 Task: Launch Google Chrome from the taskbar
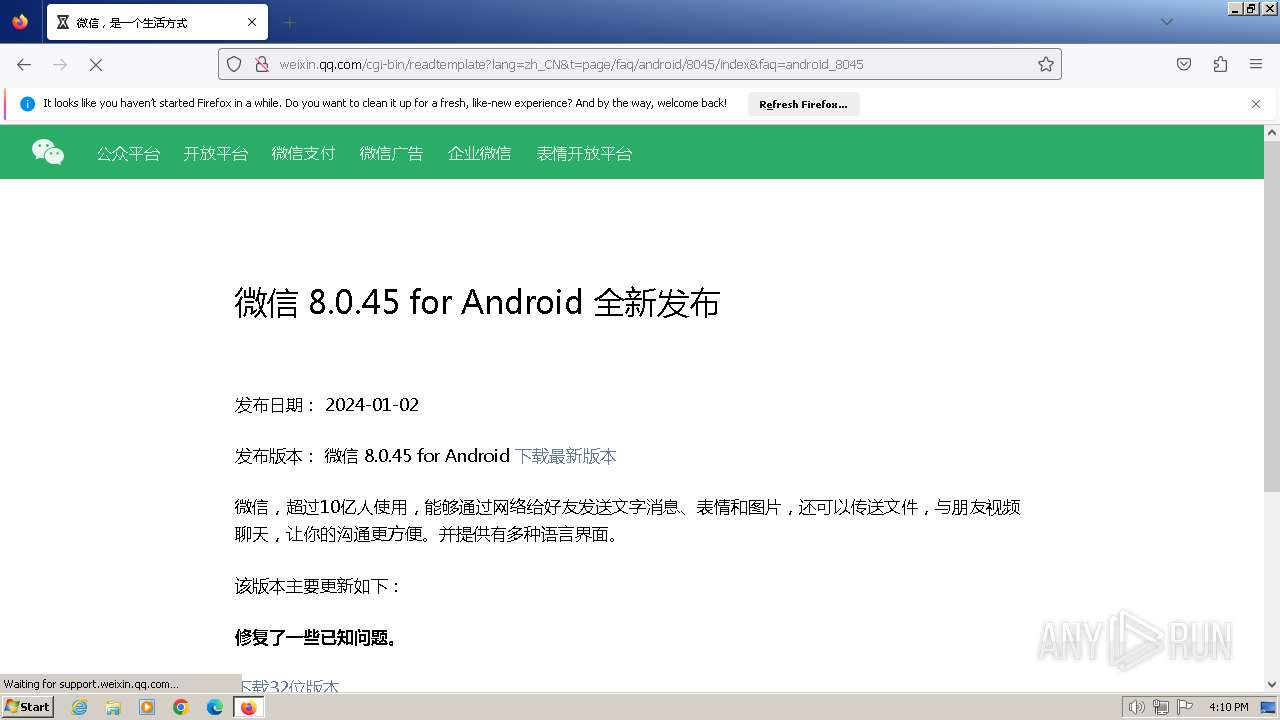click(x=181, y=707)
